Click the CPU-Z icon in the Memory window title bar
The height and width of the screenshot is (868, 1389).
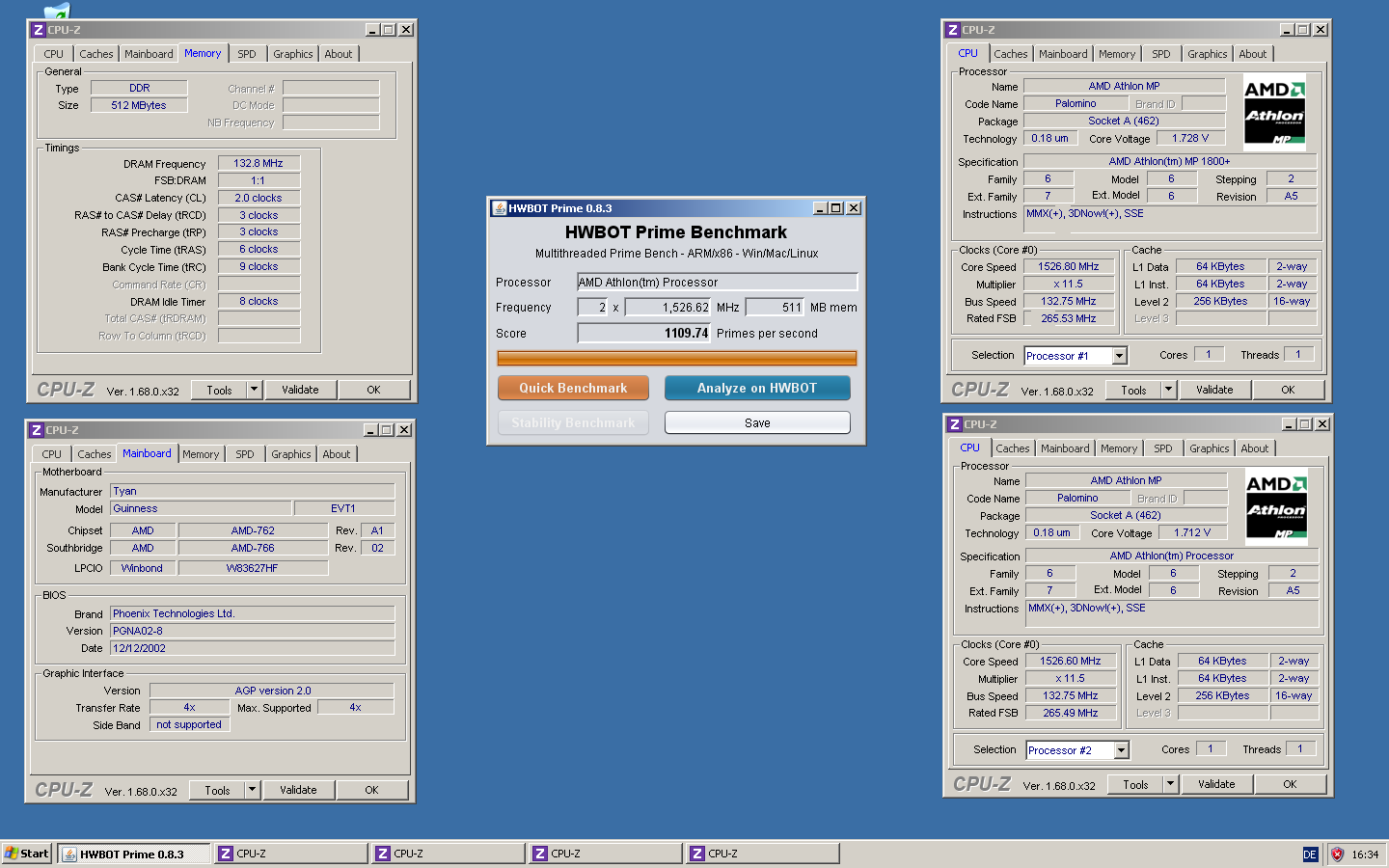coord(38,30)
